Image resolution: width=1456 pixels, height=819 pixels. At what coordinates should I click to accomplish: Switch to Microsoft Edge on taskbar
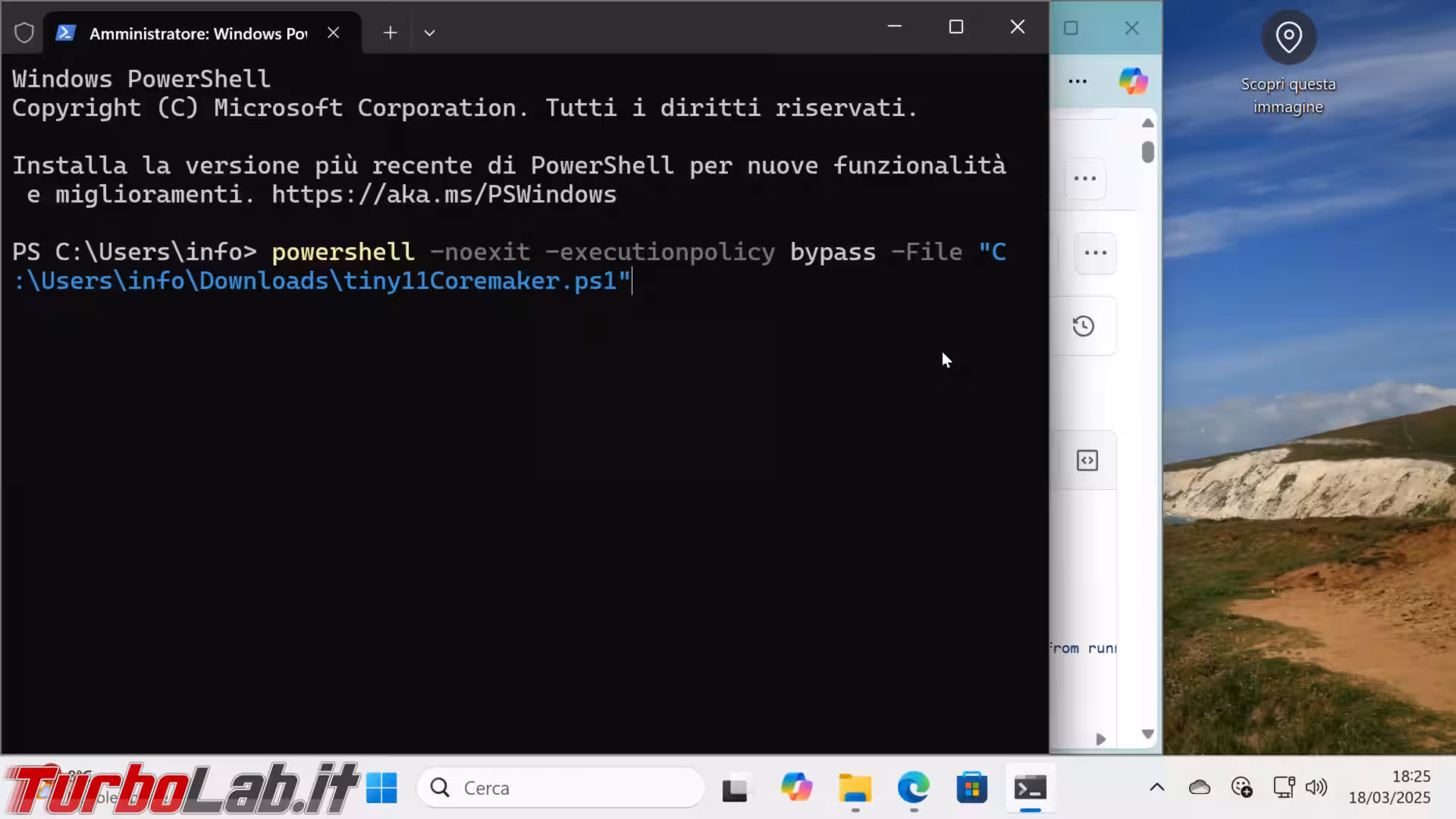[913, 788]
